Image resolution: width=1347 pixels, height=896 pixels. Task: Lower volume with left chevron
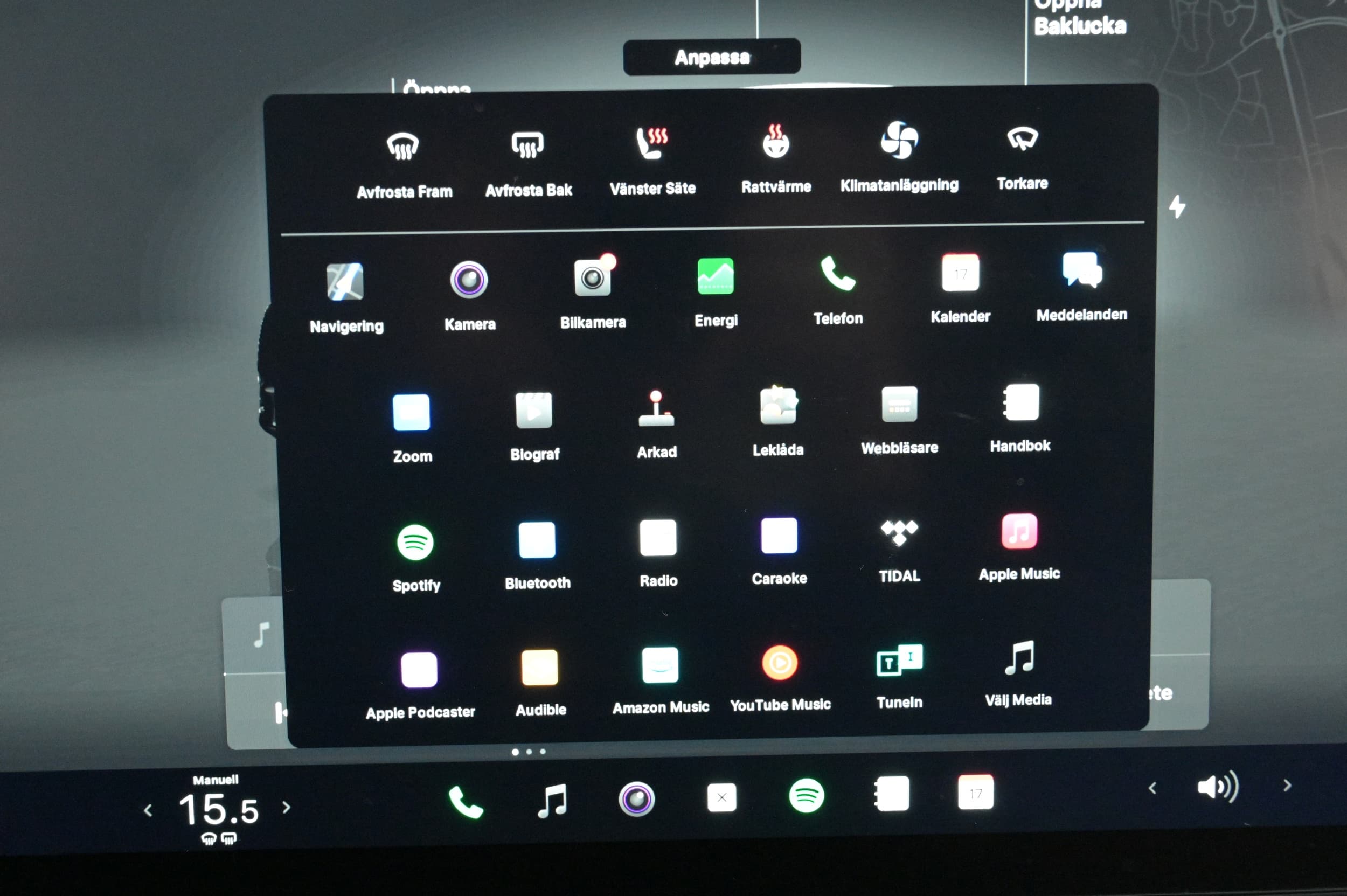[x=1152, y=789]
